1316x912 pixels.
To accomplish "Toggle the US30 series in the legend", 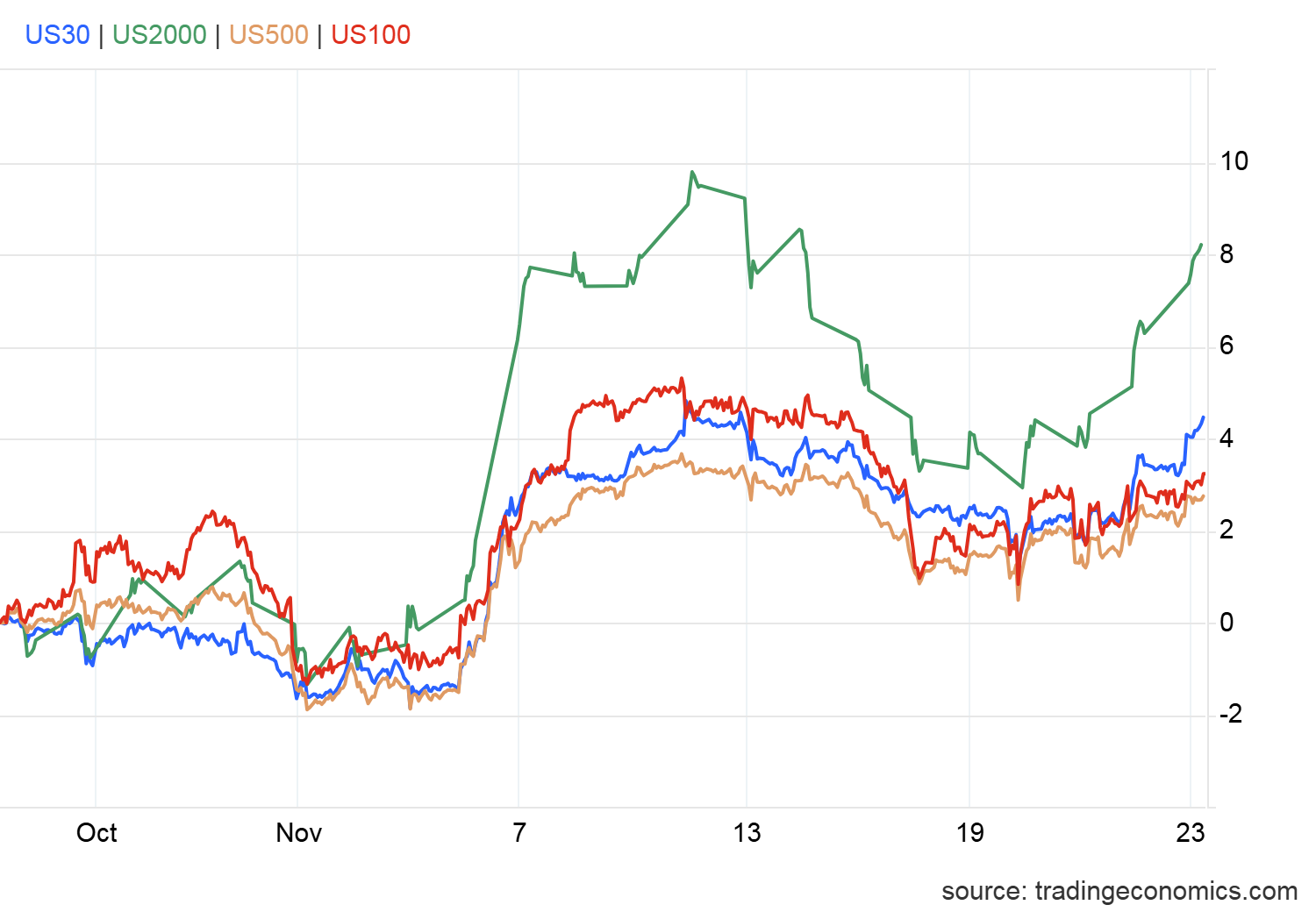I will point(57,35).
